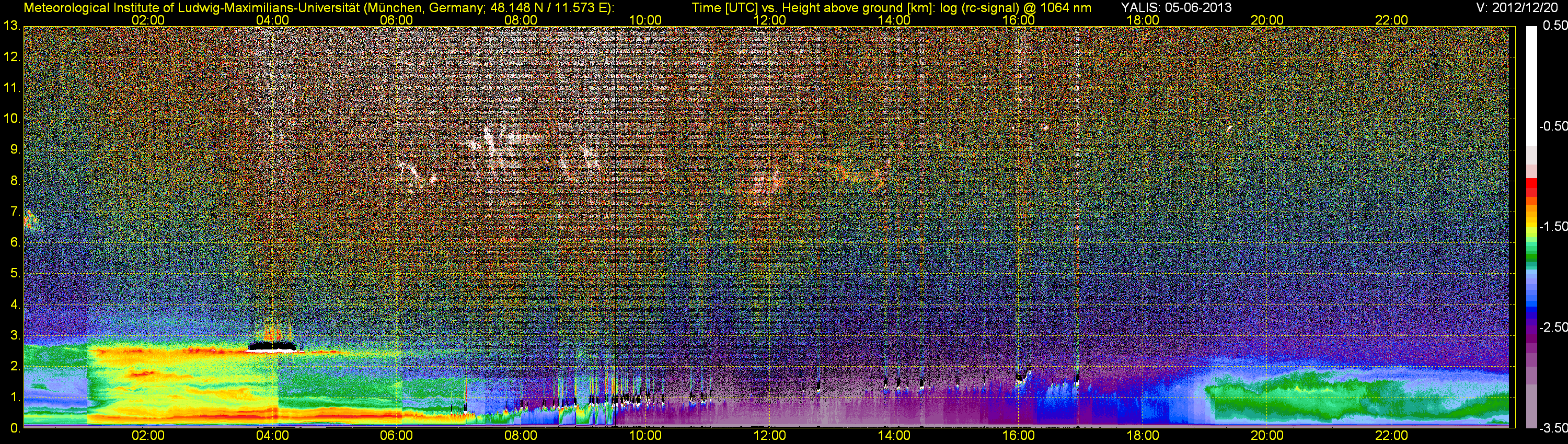Click the 4 km height axis label
Viewport: 1568px width, 444px height.
point(15,304)
